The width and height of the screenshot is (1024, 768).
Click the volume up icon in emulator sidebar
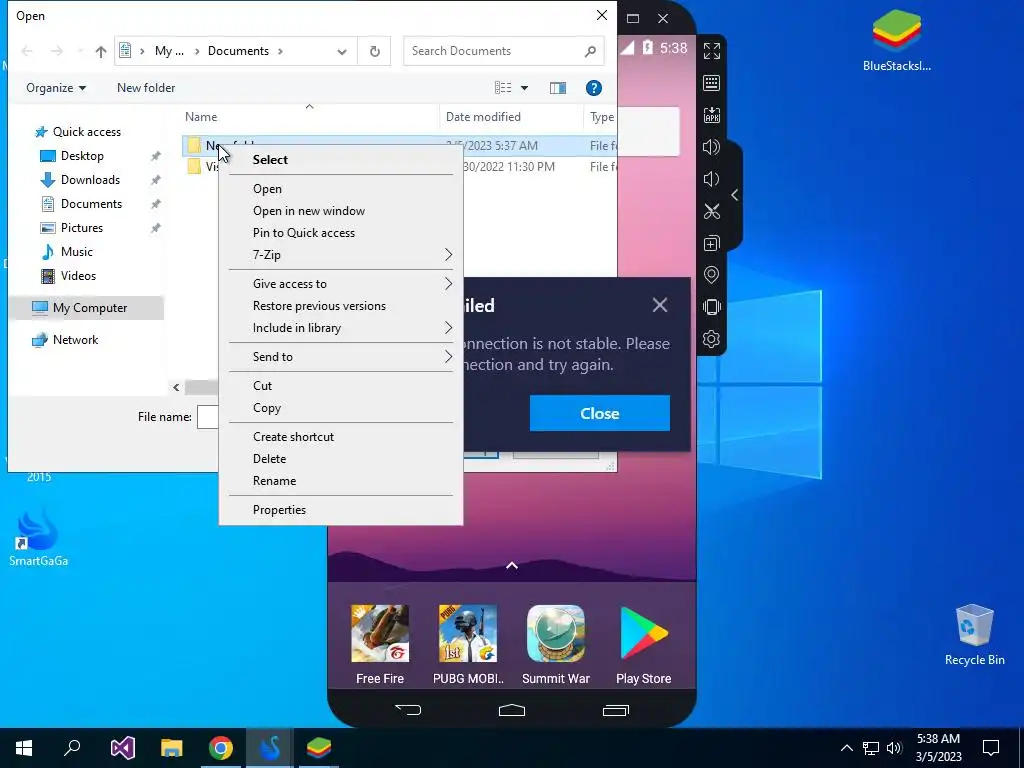[711, 147]
